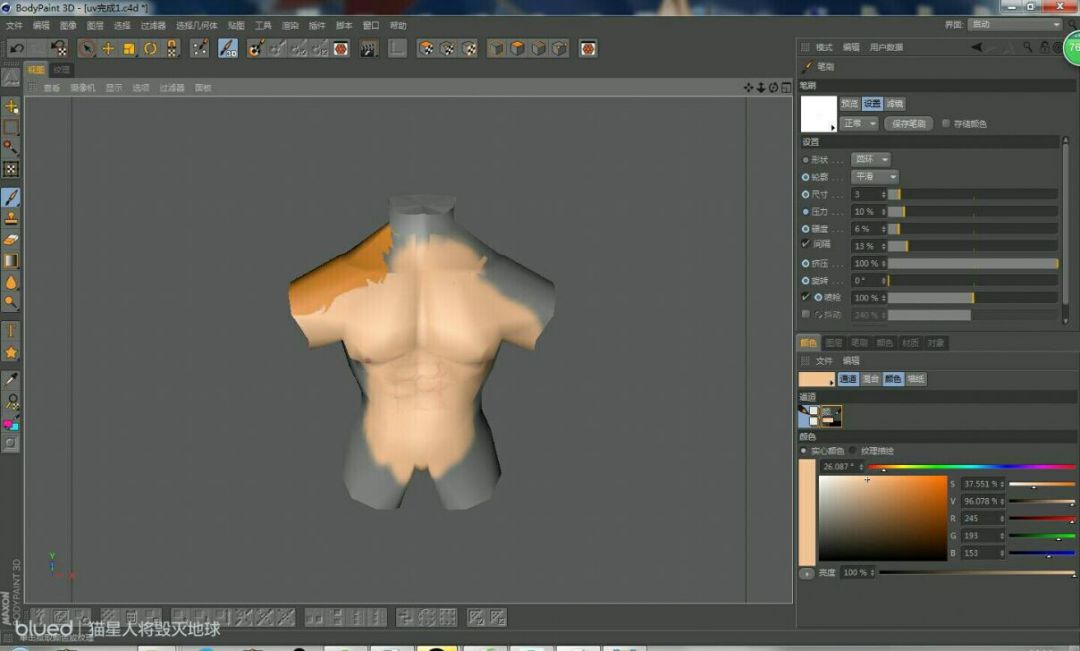Select the Move tool in top toolbar
This screenshot has width=1080, height=651.
[108, 48]
